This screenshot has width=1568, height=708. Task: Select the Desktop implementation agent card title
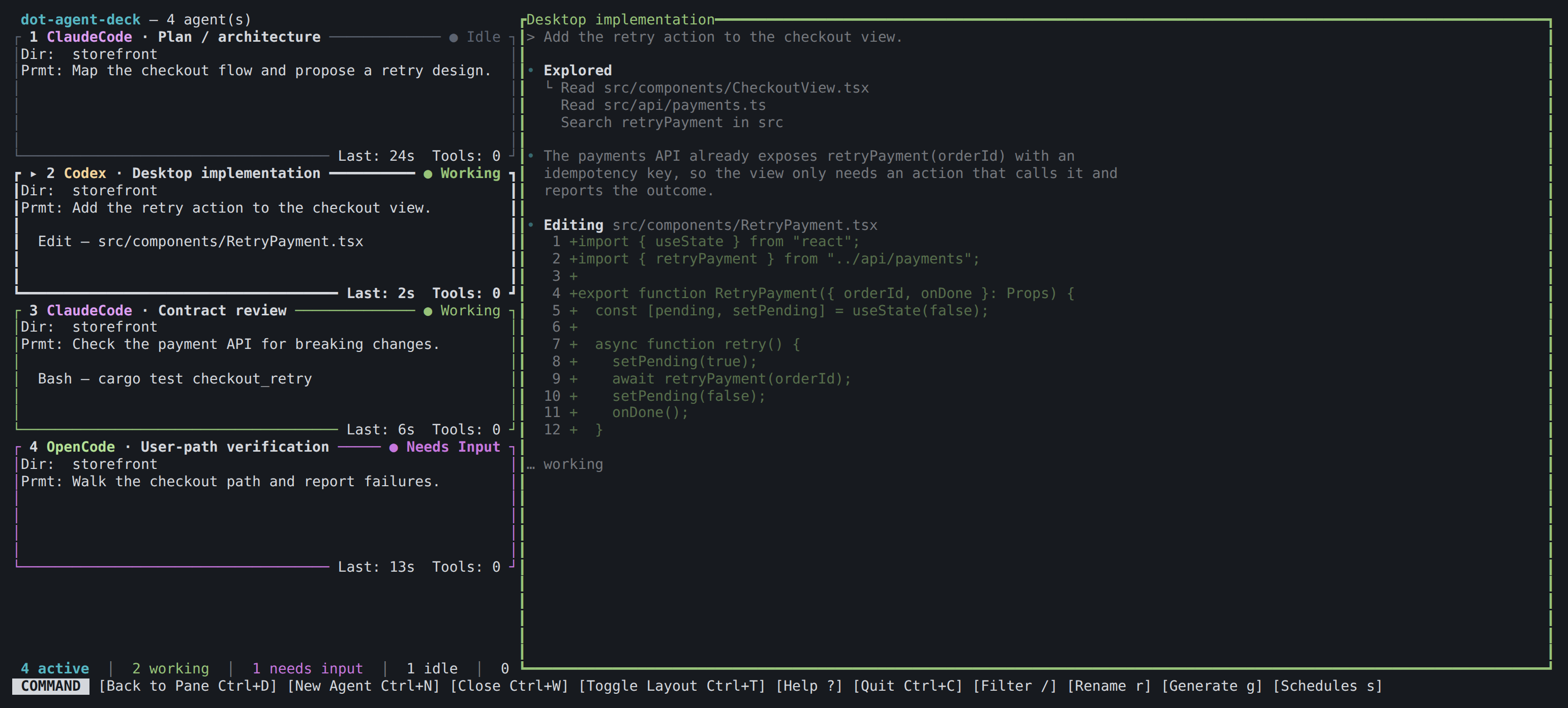226,173
